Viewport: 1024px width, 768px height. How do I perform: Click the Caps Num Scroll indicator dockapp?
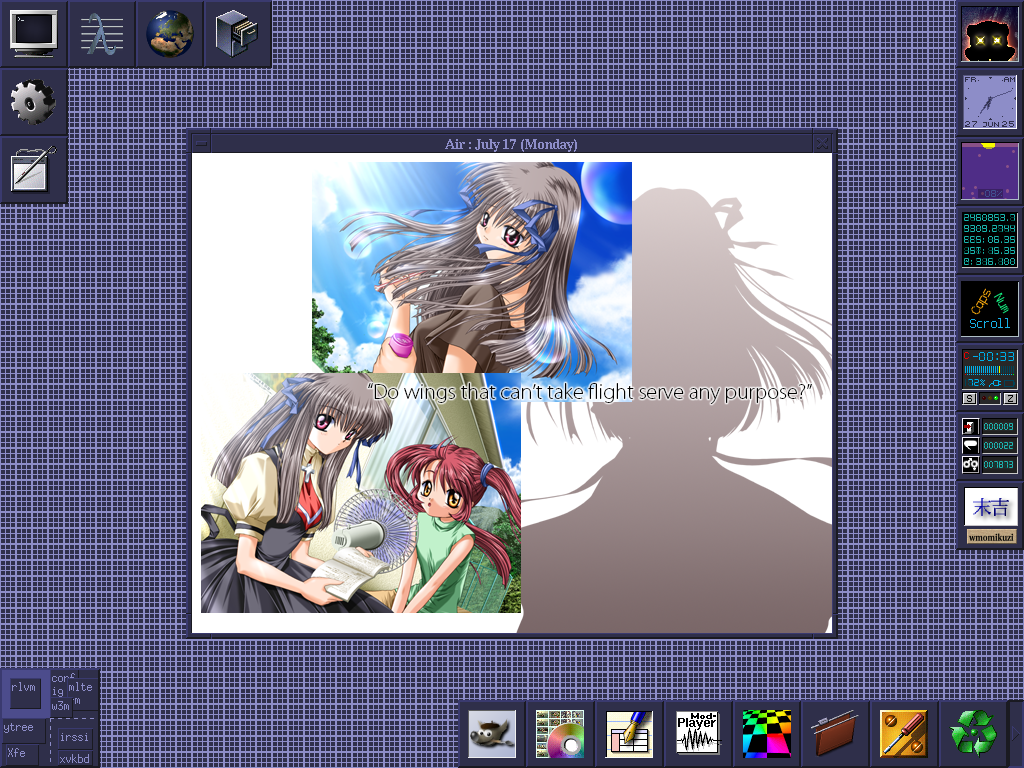tap(989, 308)
